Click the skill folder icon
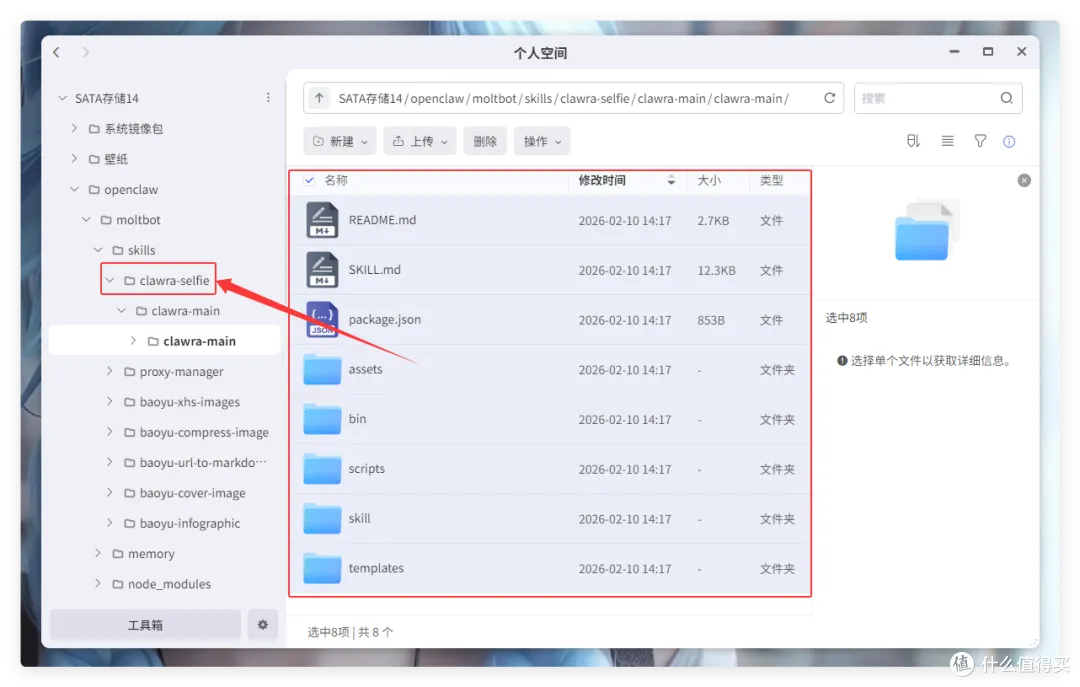 (x=322, y=518)
